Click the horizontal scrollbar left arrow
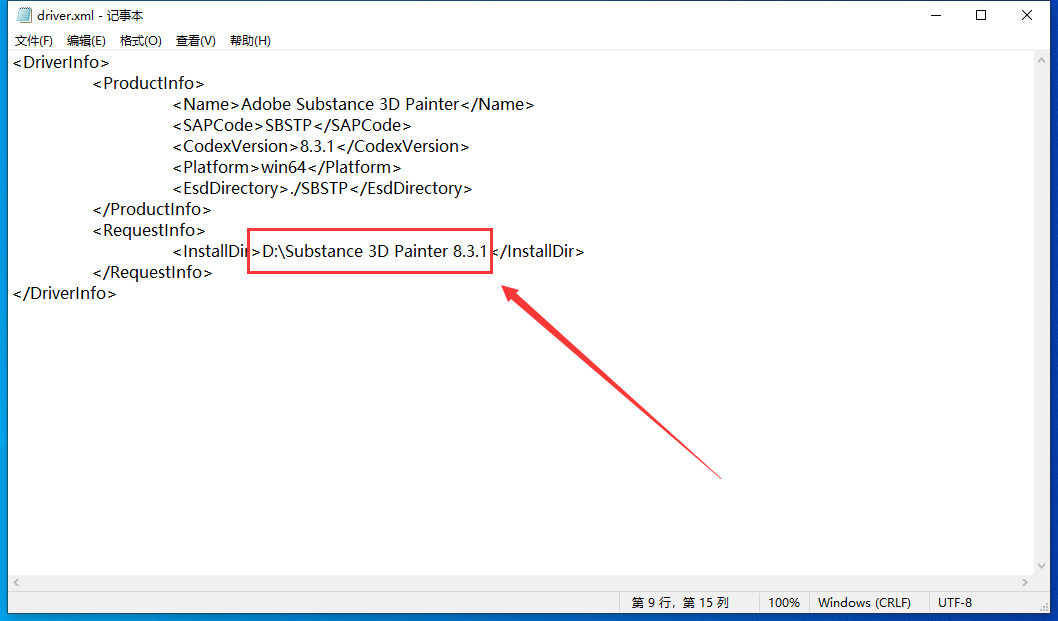 coord(16,583)
